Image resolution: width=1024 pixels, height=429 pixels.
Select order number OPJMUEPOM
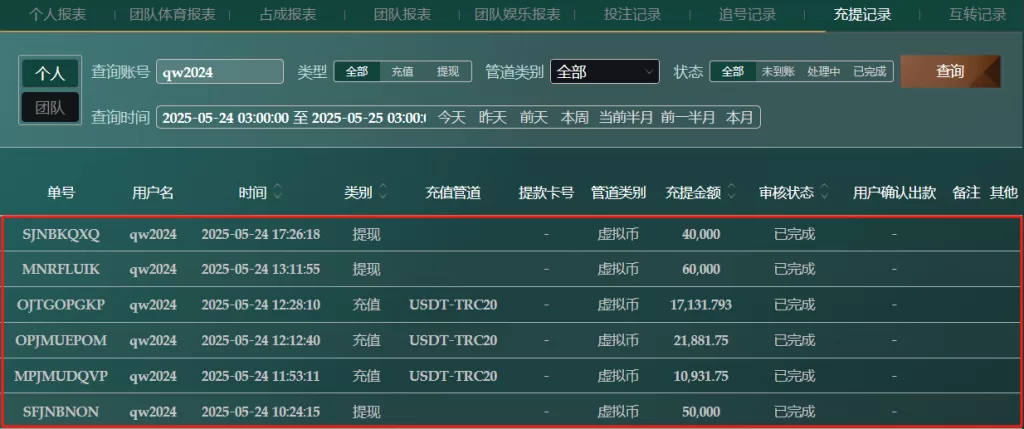(x=61, y=340)
